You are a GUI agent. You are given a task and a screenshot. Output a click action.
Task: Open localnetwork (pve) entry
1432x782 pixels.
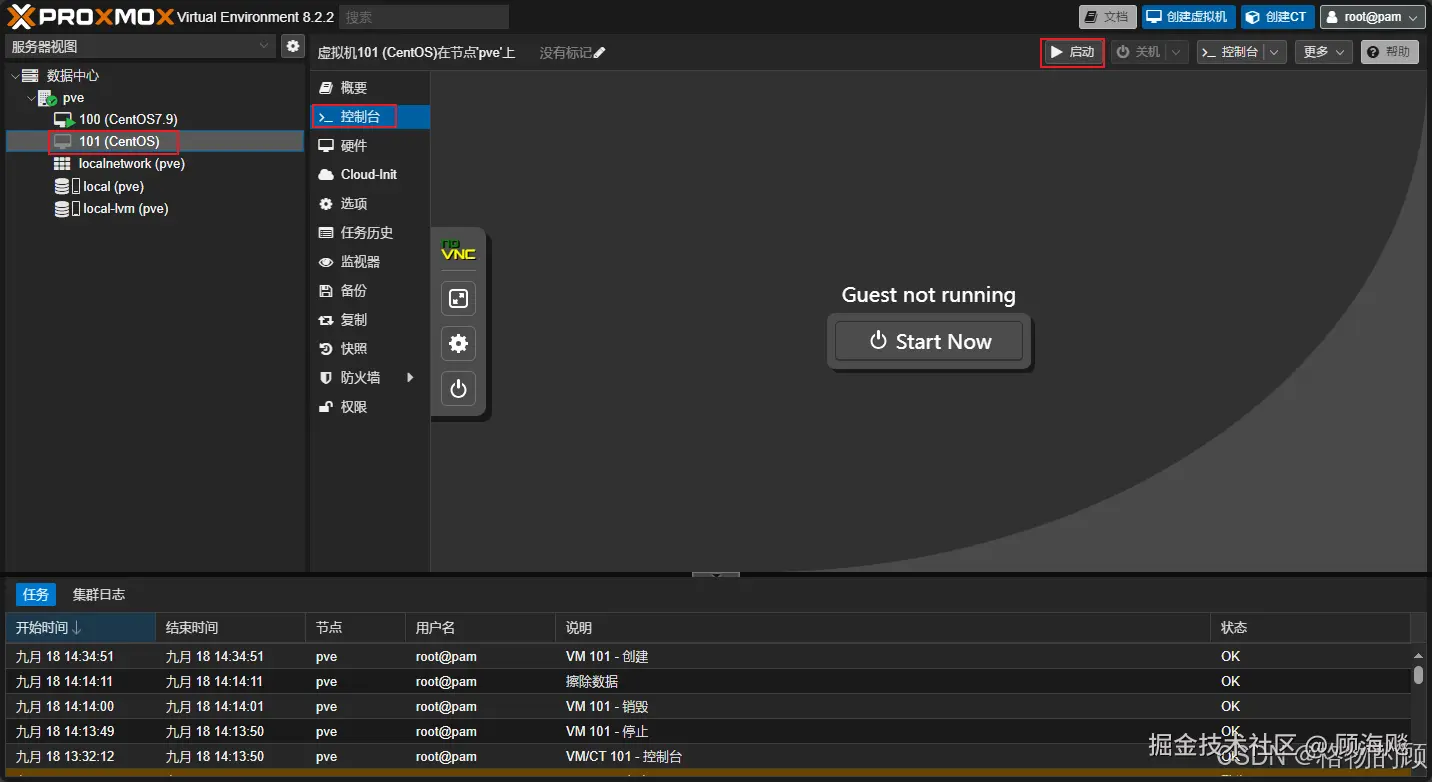tap(131, 163)
